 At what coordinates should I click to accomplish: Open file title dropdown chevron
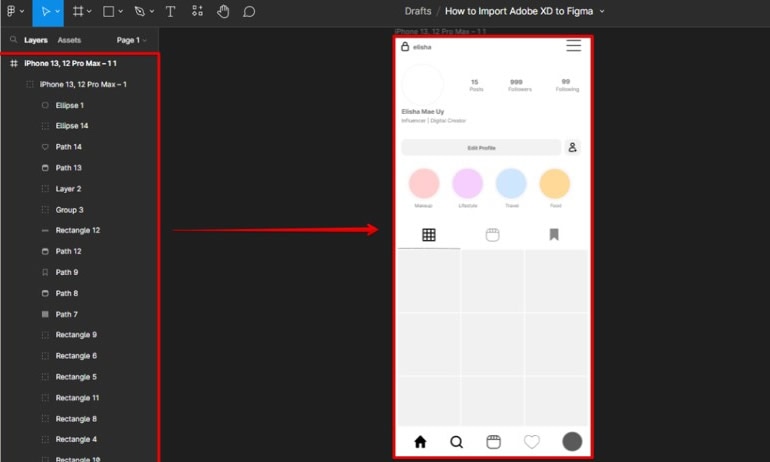(602, 11)
